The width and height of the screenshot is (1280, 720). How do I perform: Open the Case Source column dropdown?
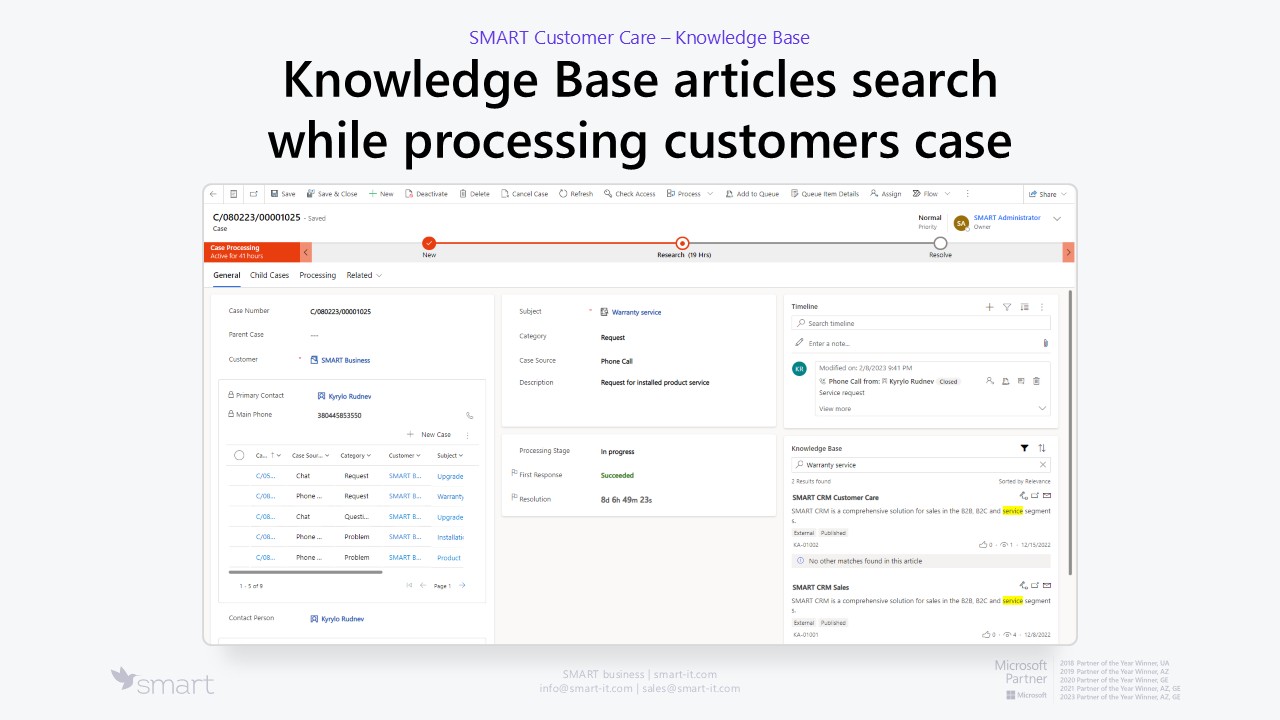(x=311, y=456)
